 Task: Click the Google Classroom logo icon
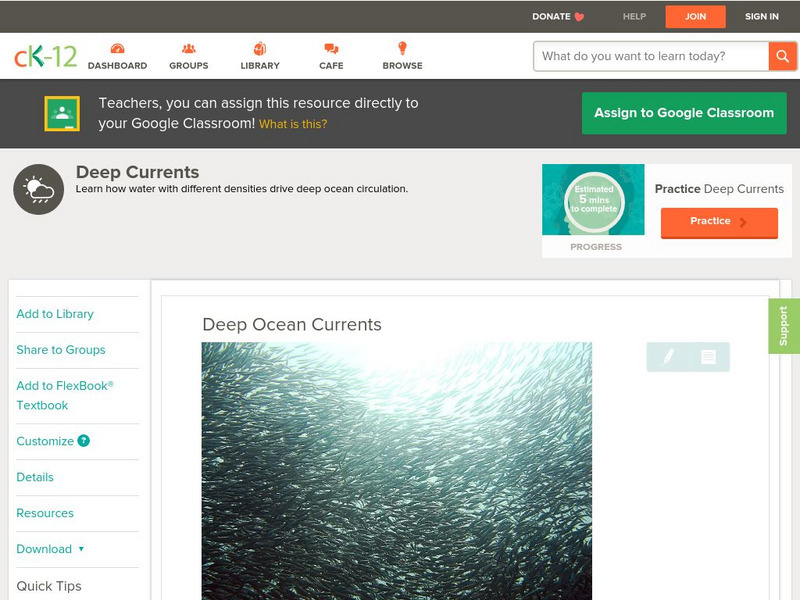(62, 112)
